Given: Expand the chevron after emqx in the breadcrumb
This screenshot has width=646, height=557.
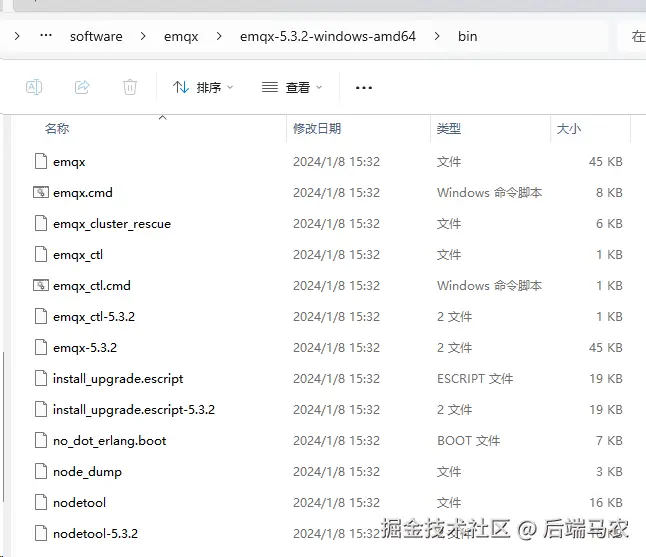Looking at the screenshot, I should (x=219, y=36).
